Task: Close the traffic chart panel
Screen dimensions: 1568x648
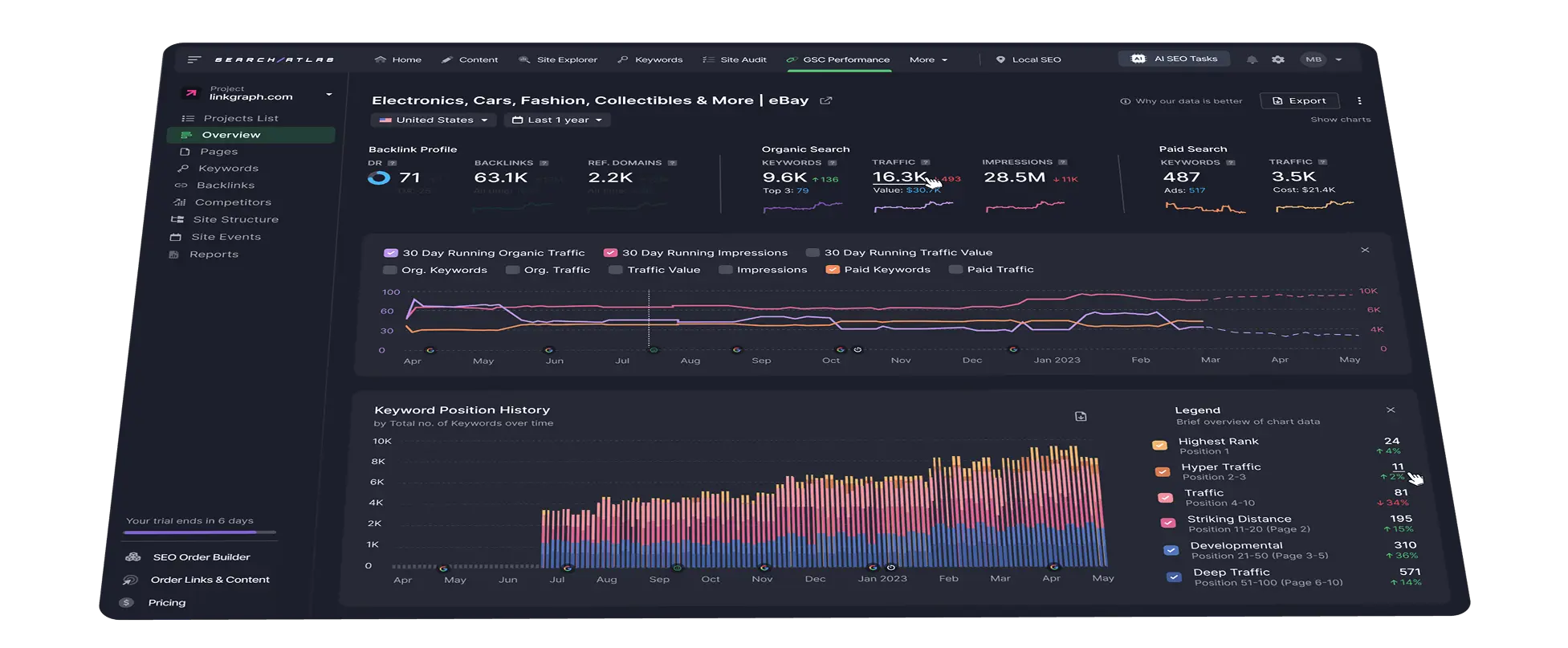Action: [x=1365, y=251]
